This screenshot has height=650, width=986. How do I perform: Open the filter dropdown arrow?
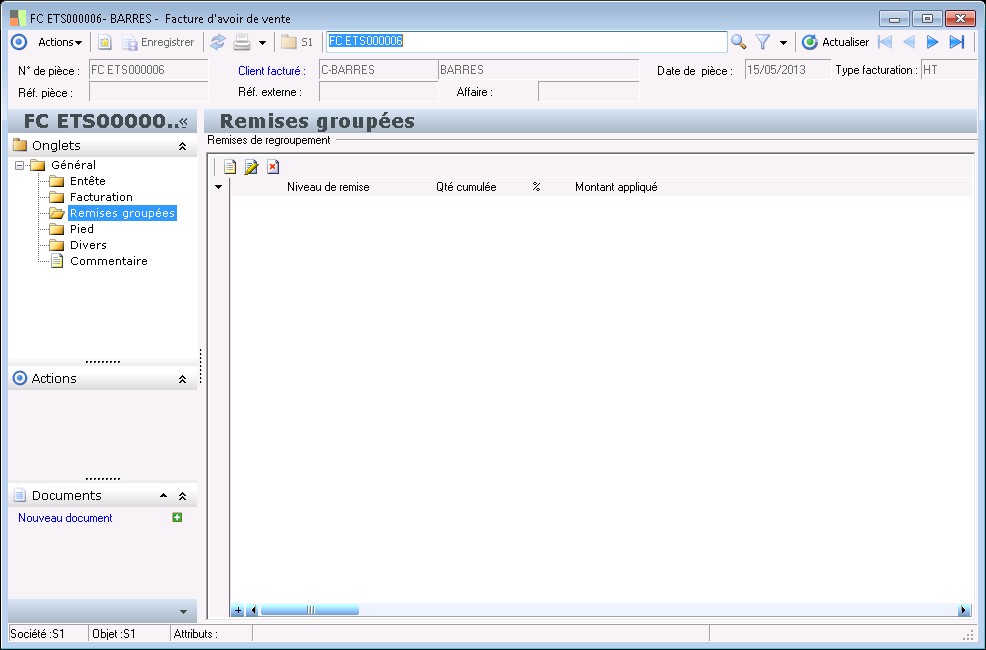(x=784, y=43)
